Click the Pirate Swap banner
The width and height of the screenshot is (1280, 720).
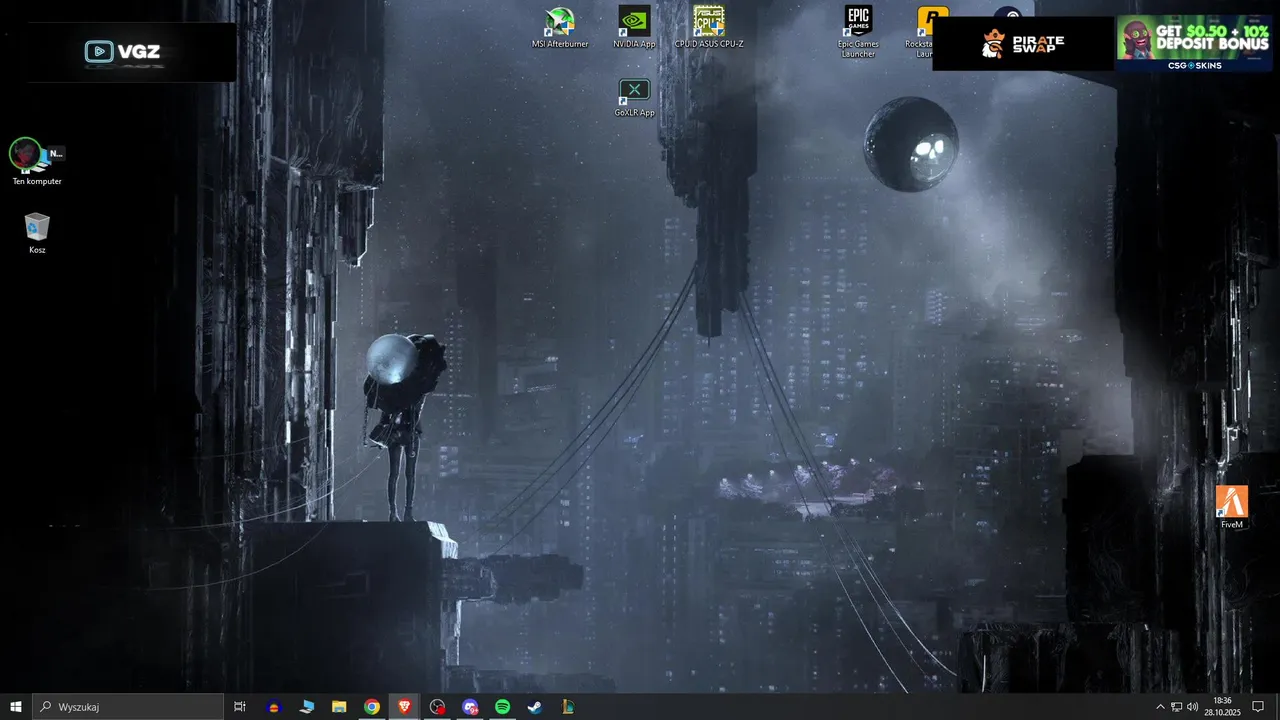[1023, 44]
